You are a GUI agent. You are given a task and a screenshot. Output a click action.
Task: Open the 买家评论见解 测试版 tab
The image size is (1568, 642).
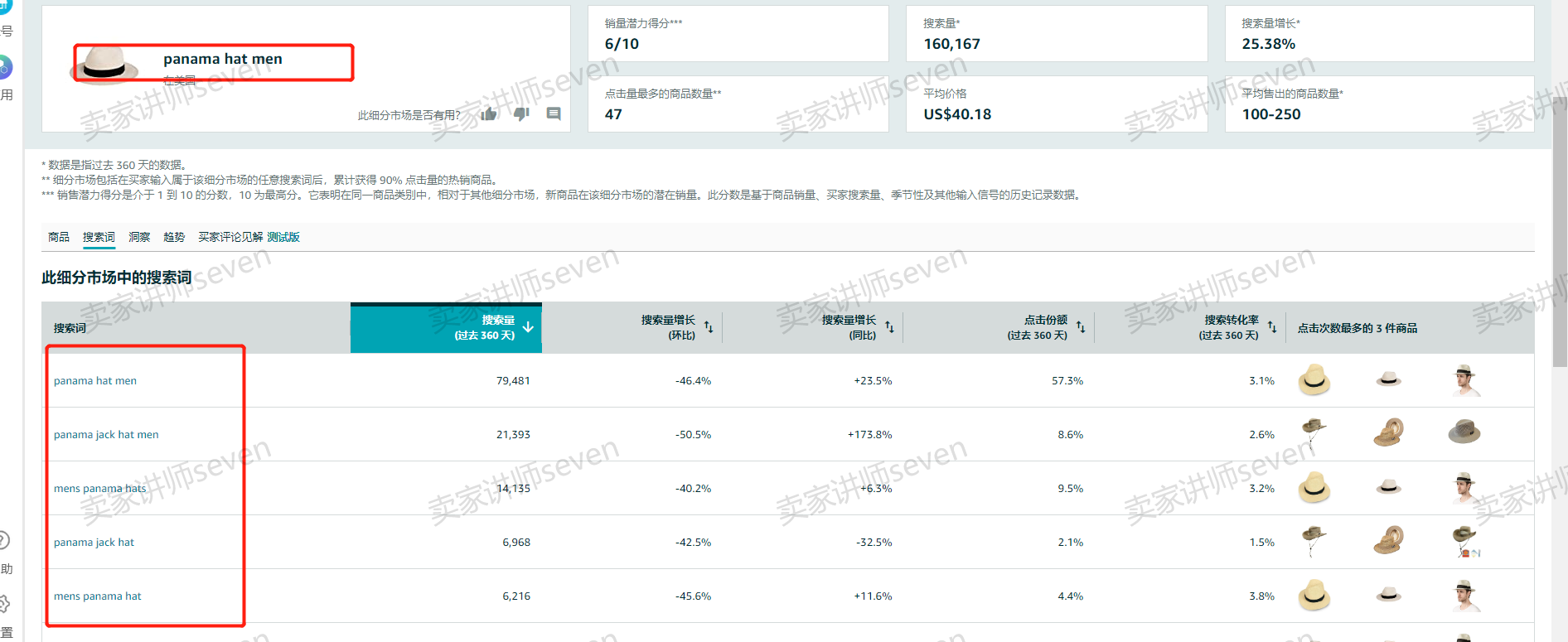(249, 237)
